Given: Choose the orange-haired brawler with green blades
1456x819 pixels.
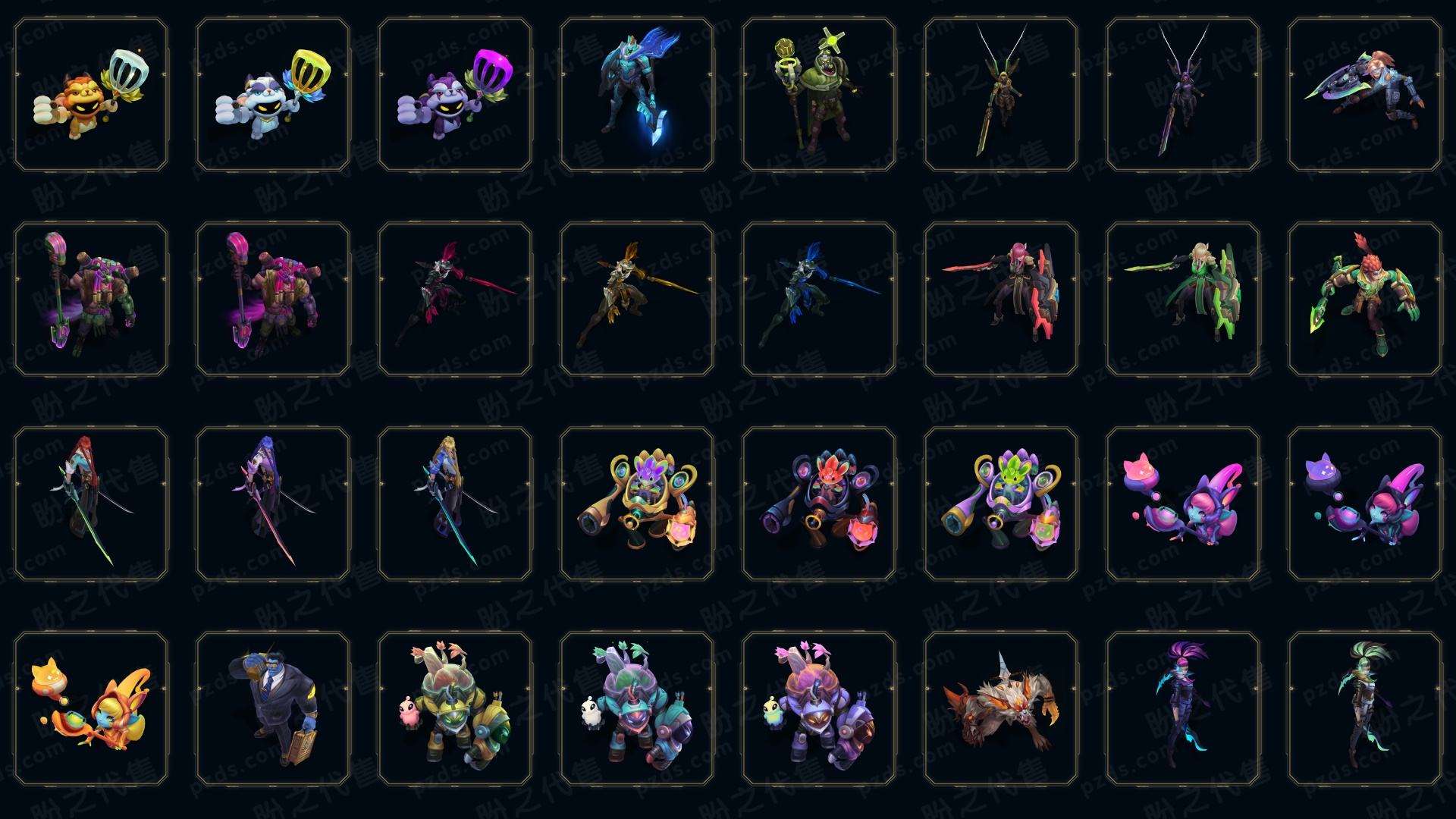Looking at the screenshot, I should (1365, 300).
